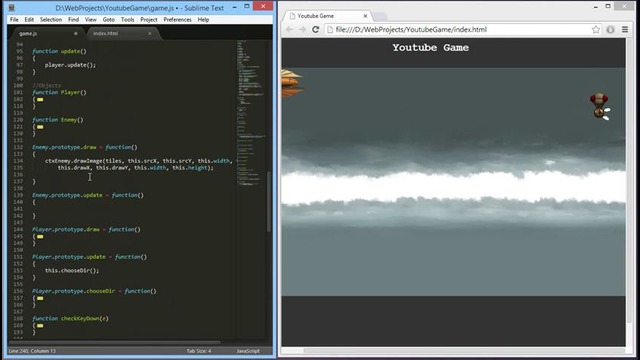Expand folded Player.prototype.chooseDir body
The height and width of the screenshot is (360, 640).
click(40, 298)
